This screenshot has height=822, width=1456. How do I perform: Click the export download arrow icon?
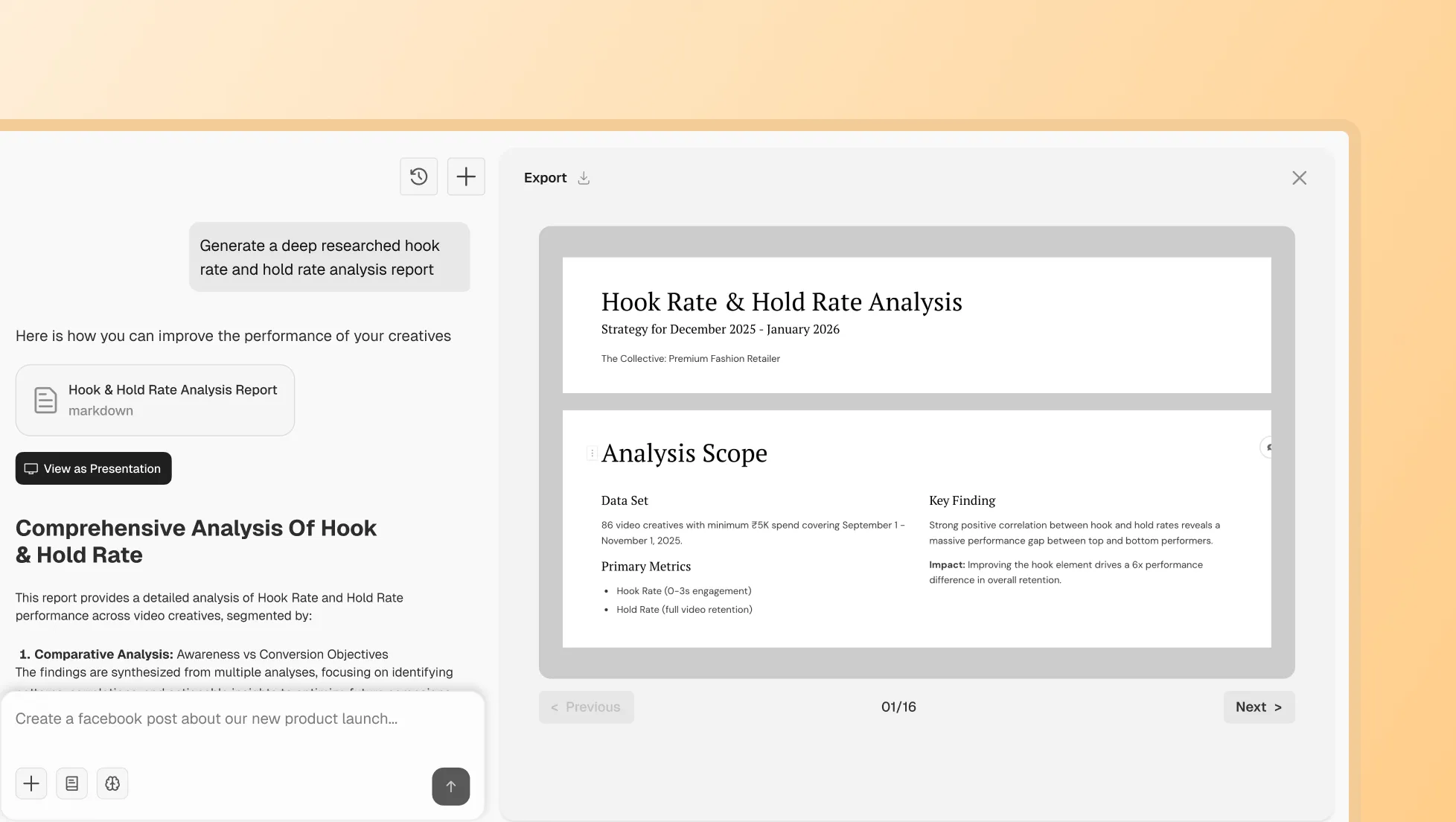click(584, 178)
